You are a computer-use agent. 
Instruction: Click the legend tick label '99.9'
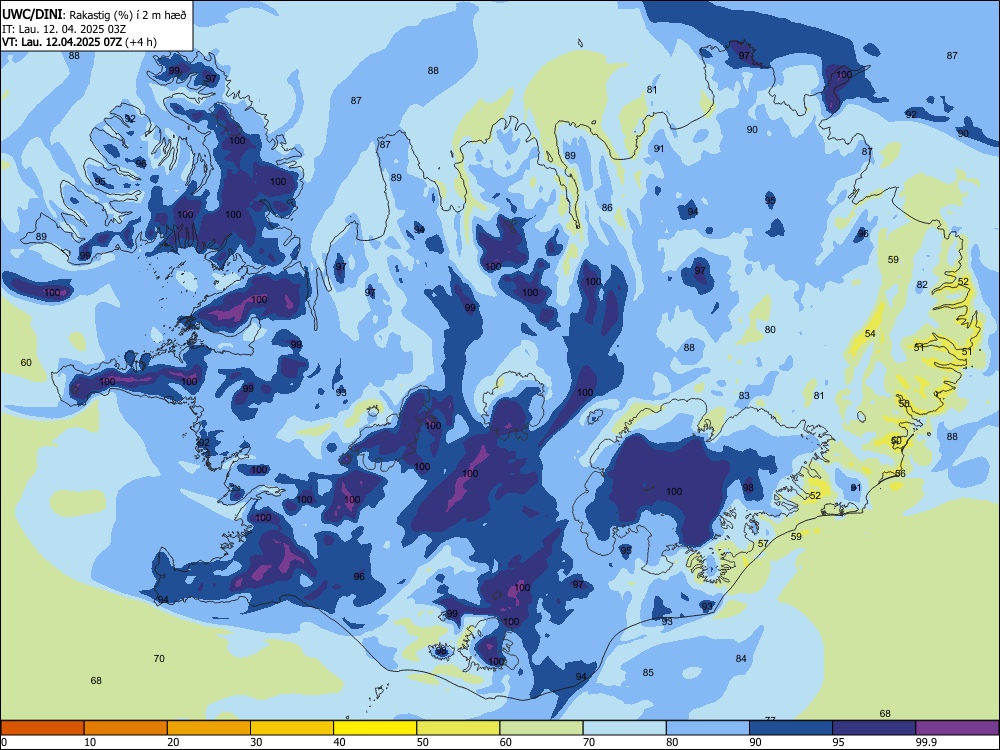point(925,742)
